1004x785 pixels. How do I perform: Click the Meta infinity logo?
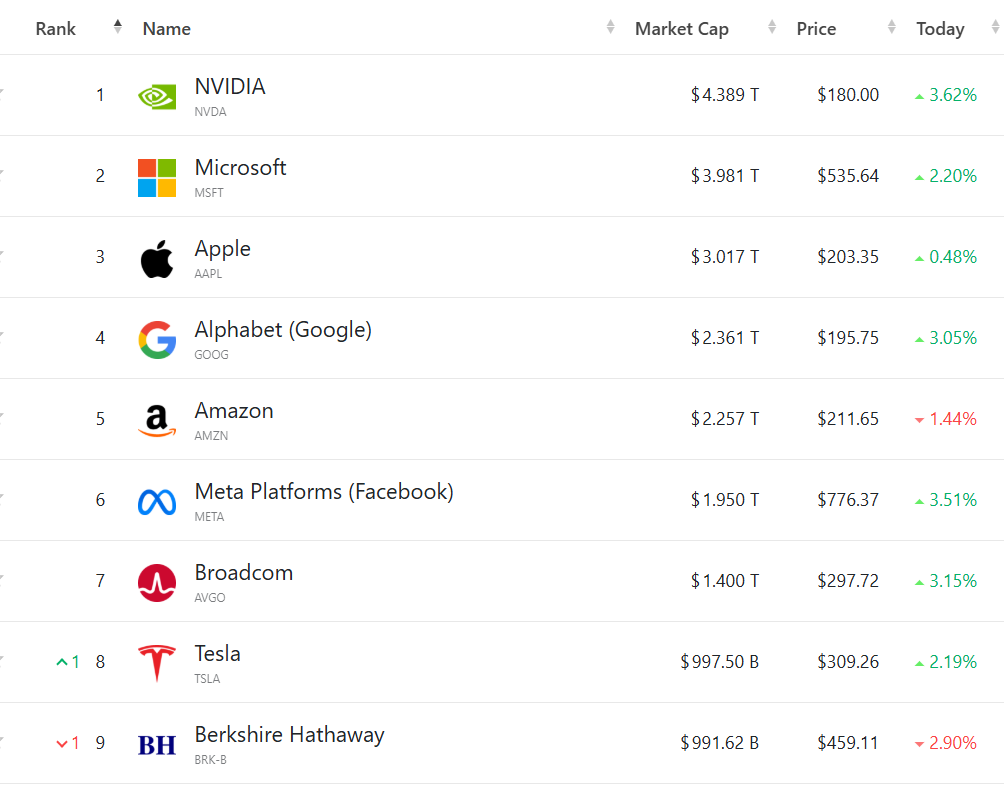(157, 501)
